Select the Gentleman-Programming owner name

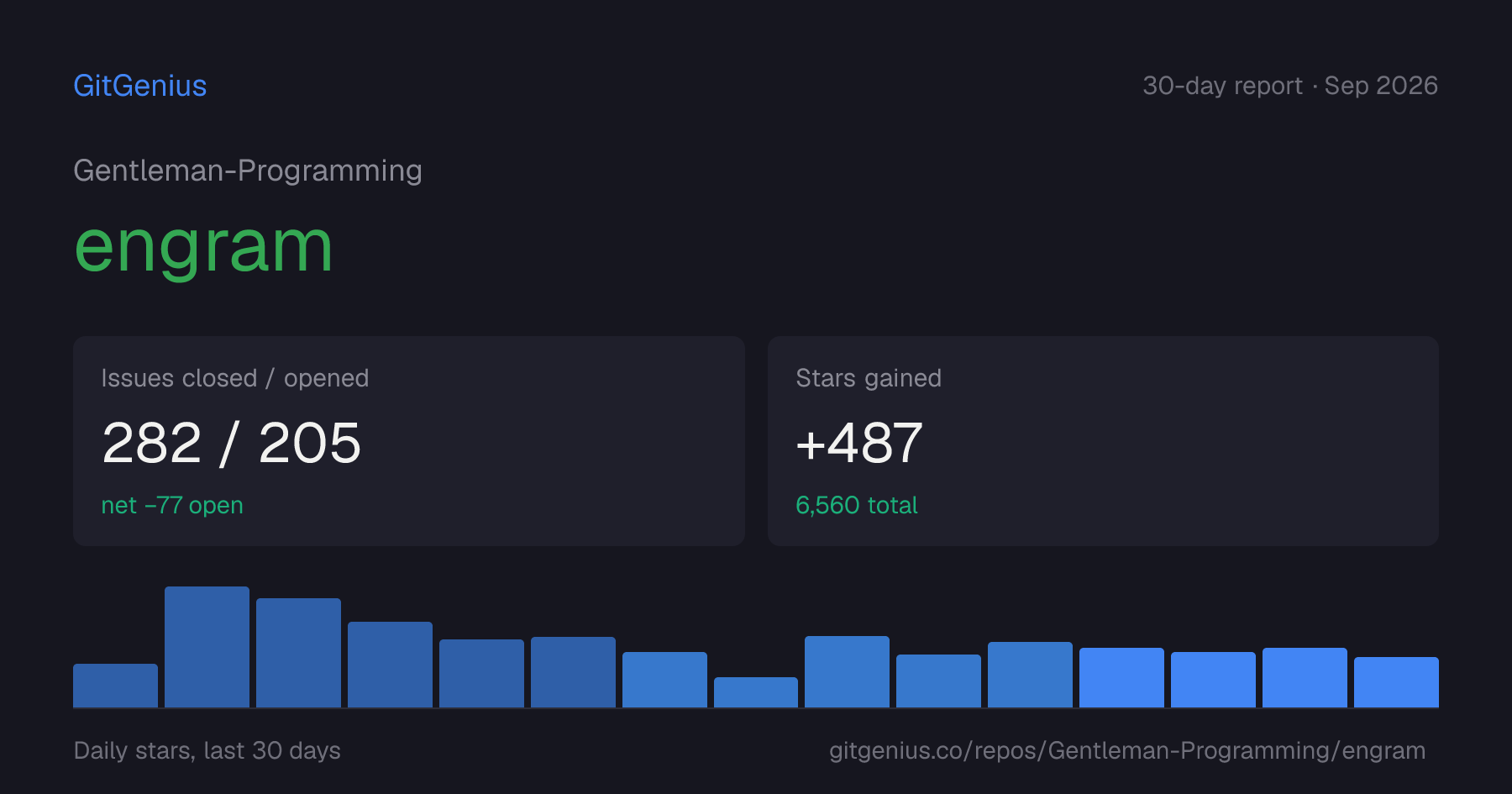(248, 171)
